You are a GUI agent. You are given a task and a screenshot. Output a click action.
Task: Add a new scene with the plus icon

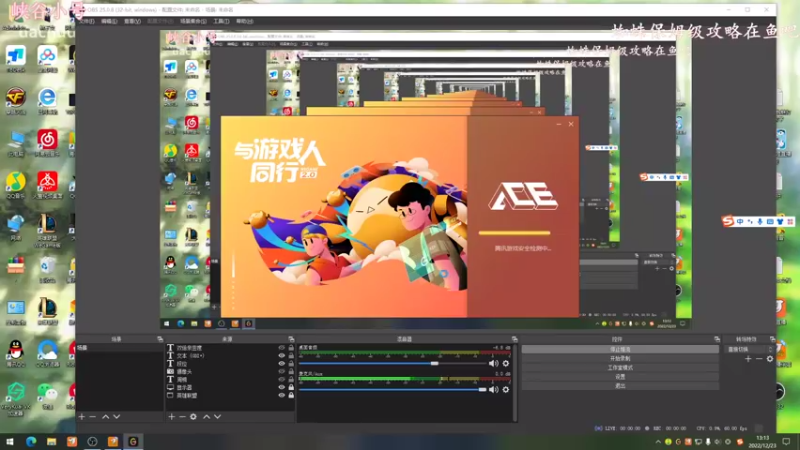[82, 417]
